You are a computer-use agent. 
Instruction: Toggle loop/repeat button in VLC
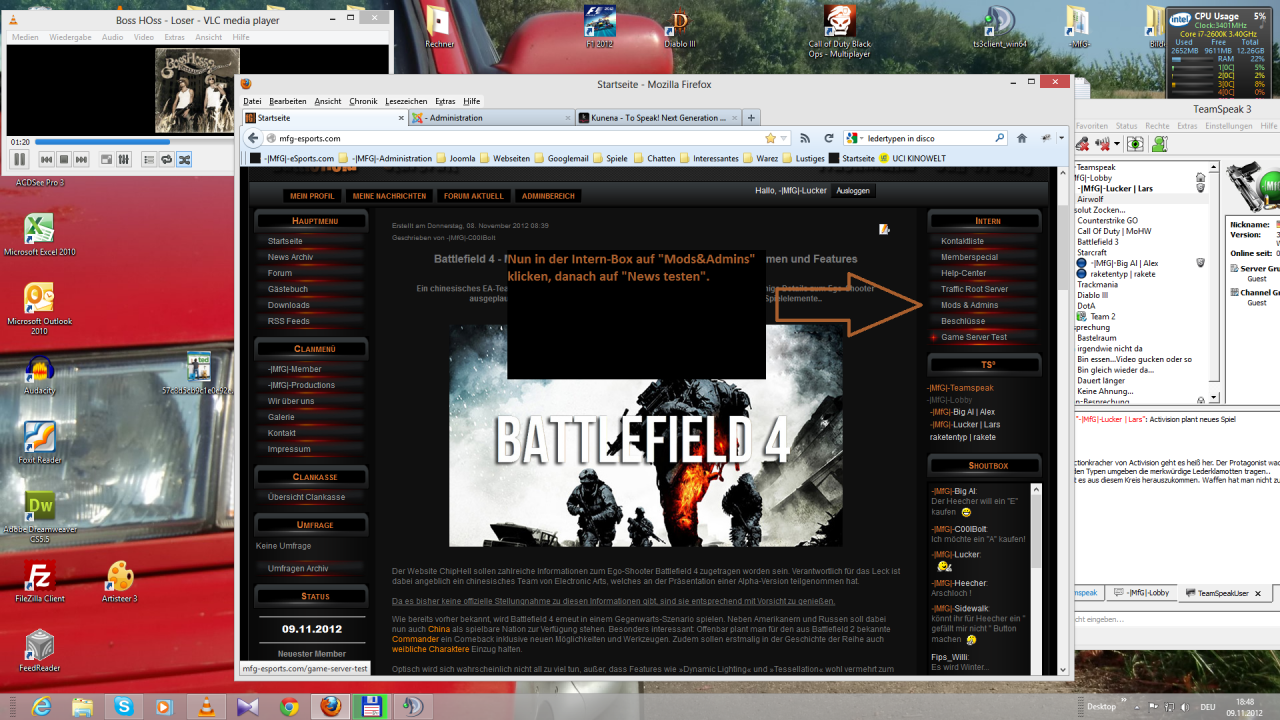166,159
